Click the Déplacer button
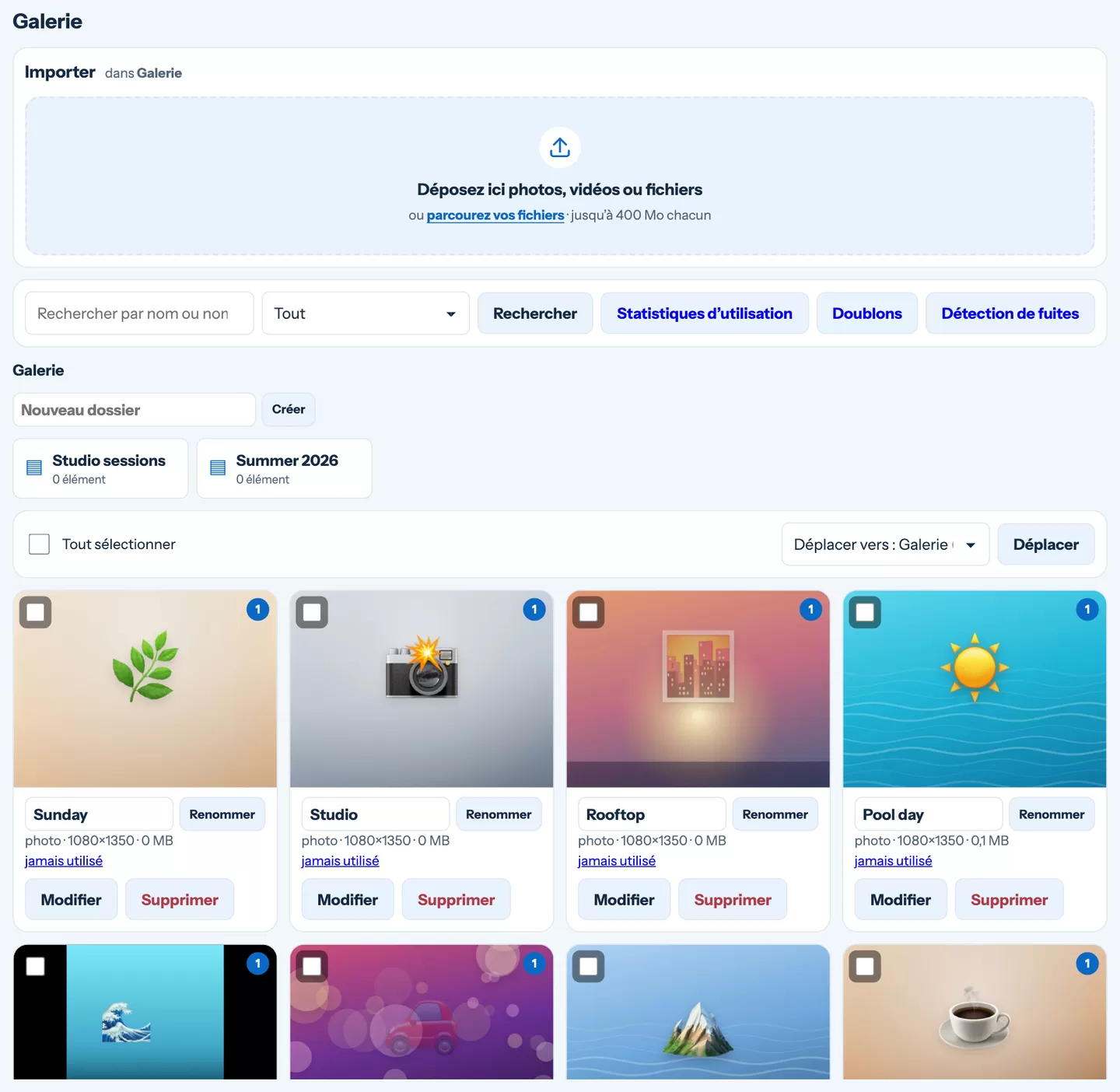1120x1092 pixels. [1046, 544]
